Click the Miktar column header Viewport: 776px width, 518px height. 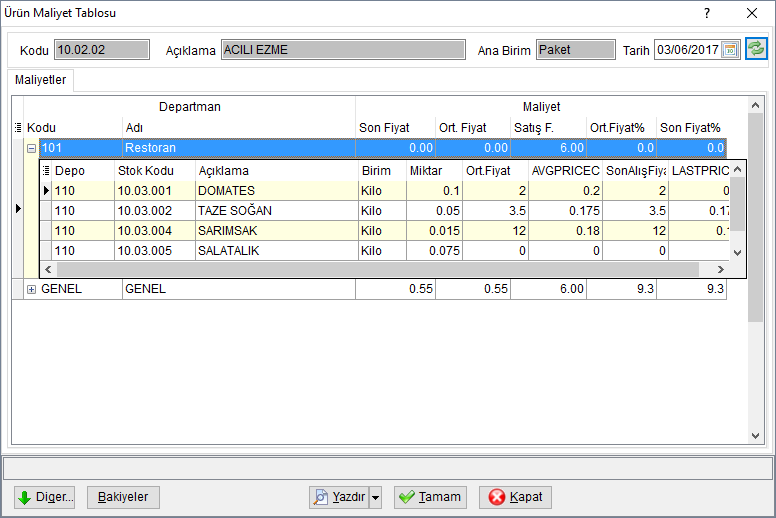click(x=435, y=171)
